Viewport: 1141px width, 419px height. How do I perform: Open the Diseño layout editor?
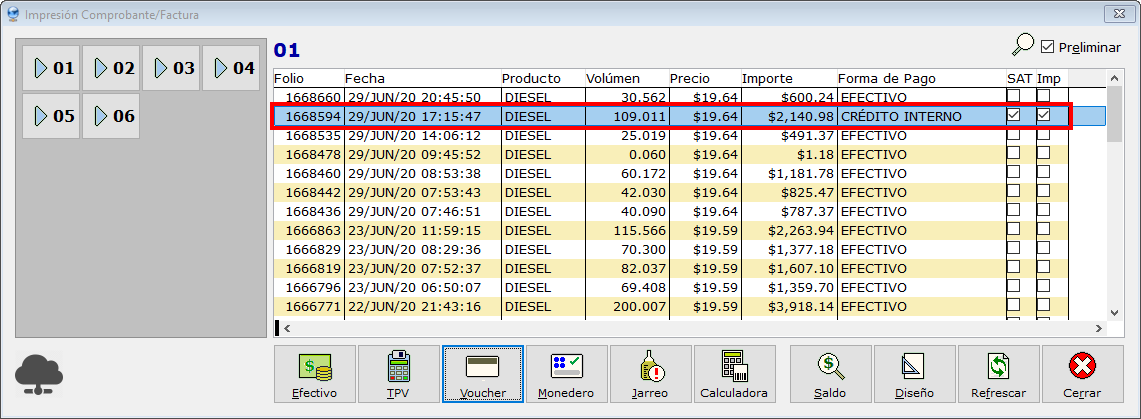[914, 374]
